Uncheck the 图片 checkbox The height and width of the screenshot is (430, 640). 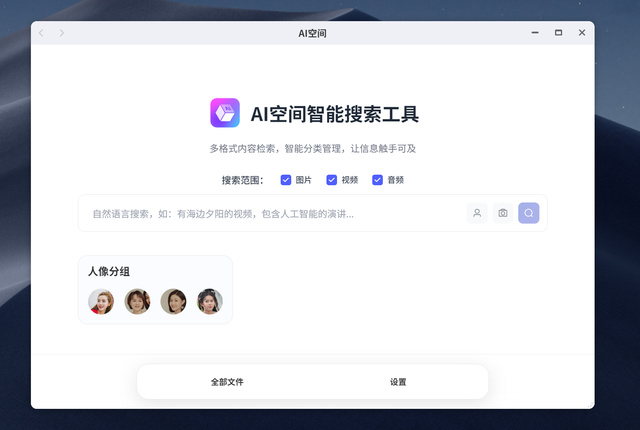coord(286,180)
